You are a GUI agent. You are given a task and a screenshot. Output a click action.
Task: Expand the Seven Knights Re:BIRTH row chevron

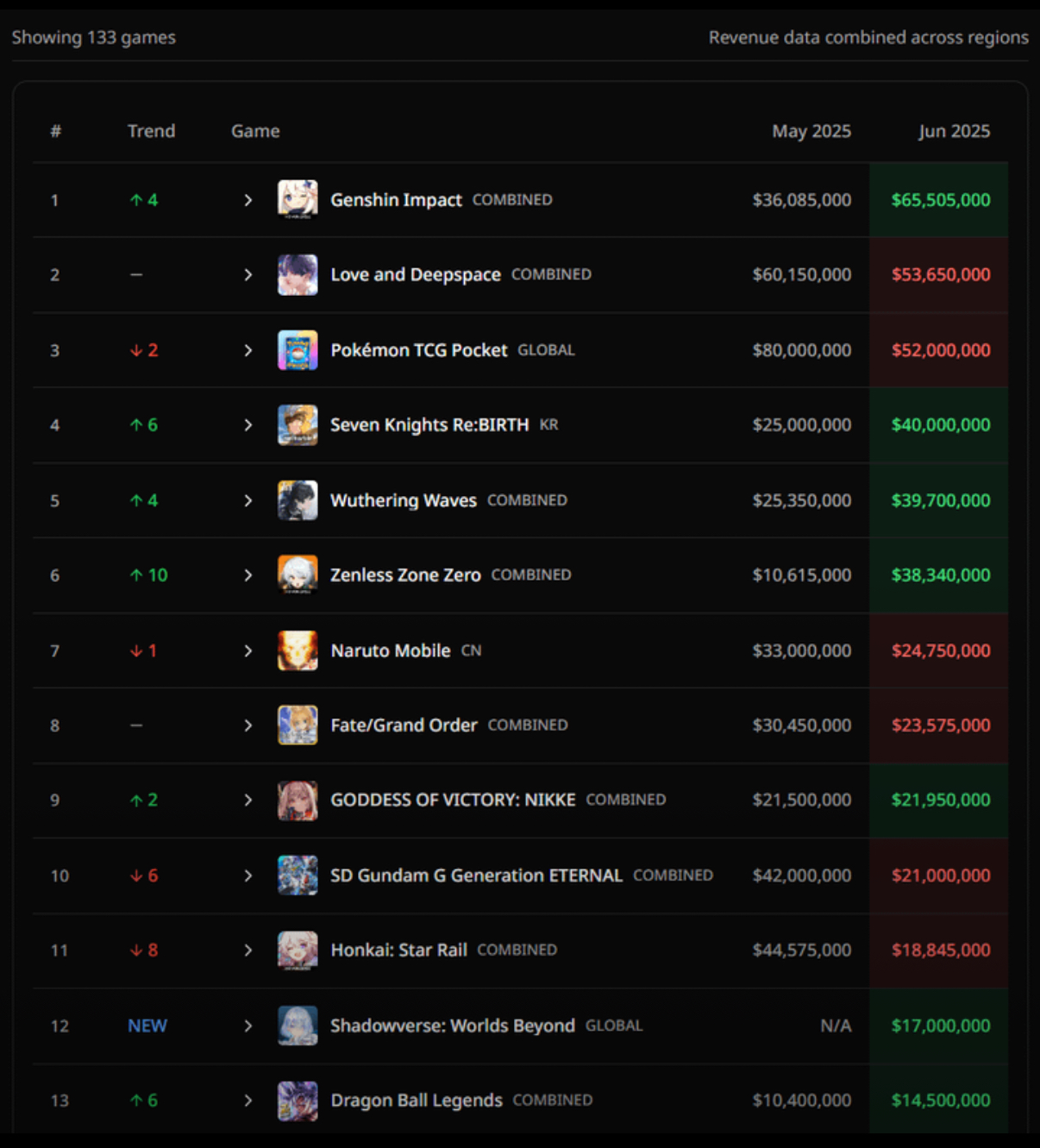point(248,424)
